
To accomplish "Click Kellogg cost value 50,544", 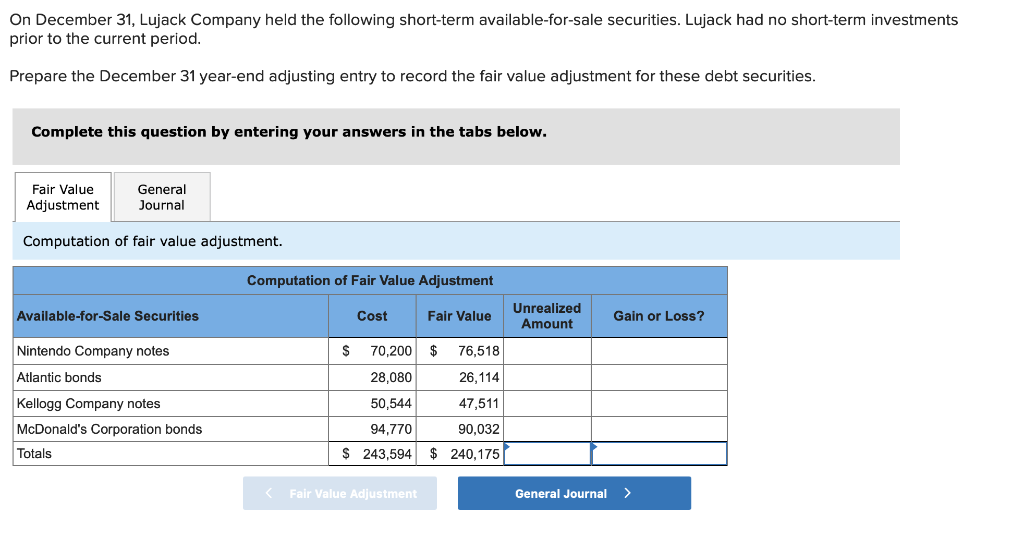I will 391,404.
